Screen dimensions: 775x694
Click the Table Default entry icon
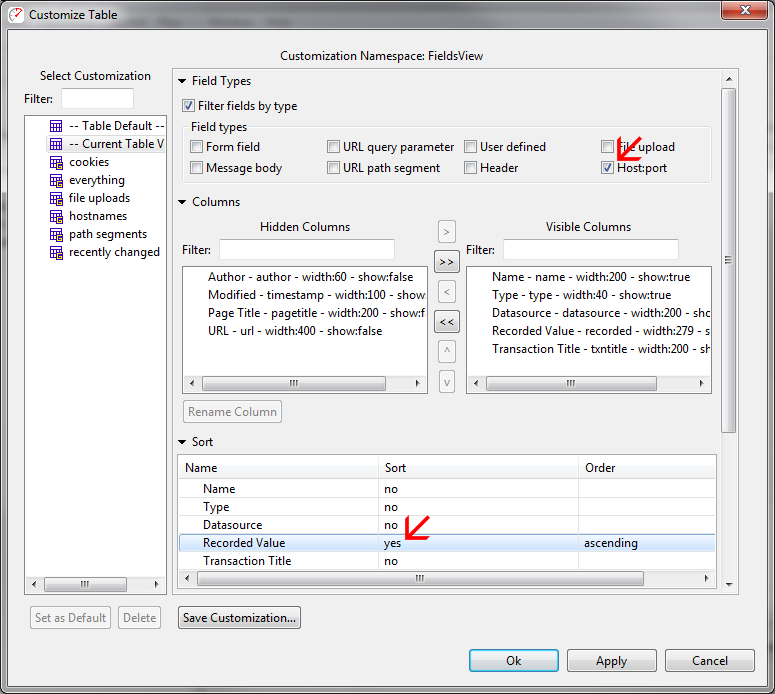click(56, 126)
